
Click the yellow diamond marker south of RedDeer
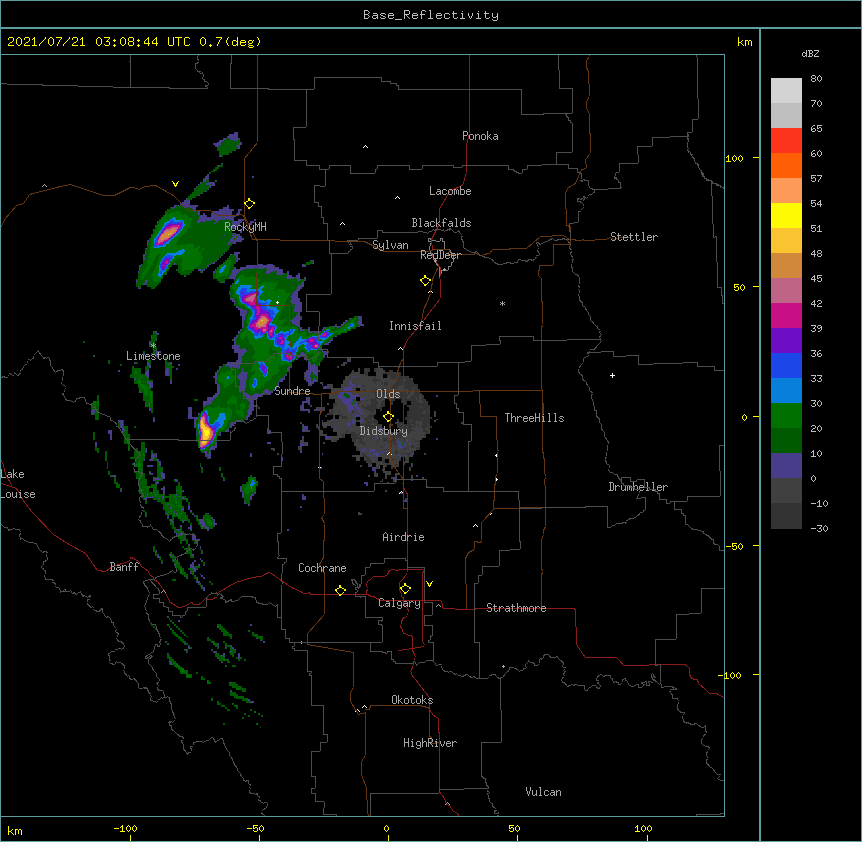coord(426,281)
